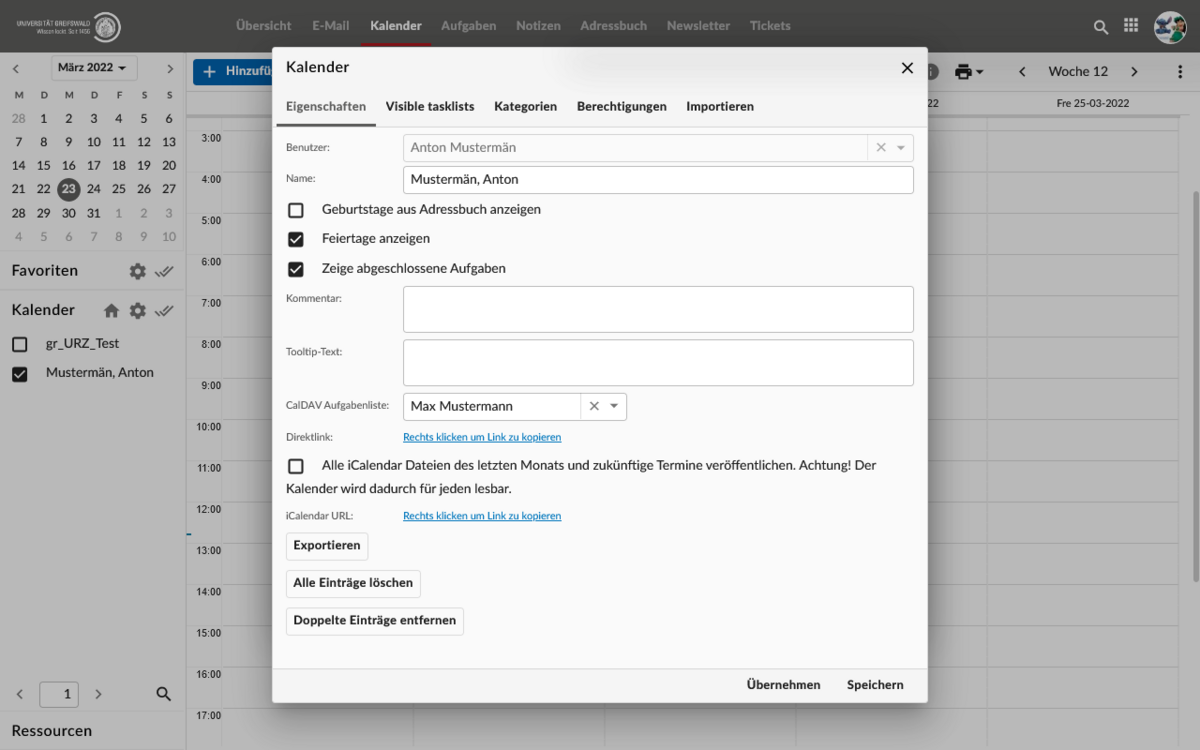Click the sidebar search magnifier icon
This screenshot has width=1200, height=750.
[x=164, y=694]
